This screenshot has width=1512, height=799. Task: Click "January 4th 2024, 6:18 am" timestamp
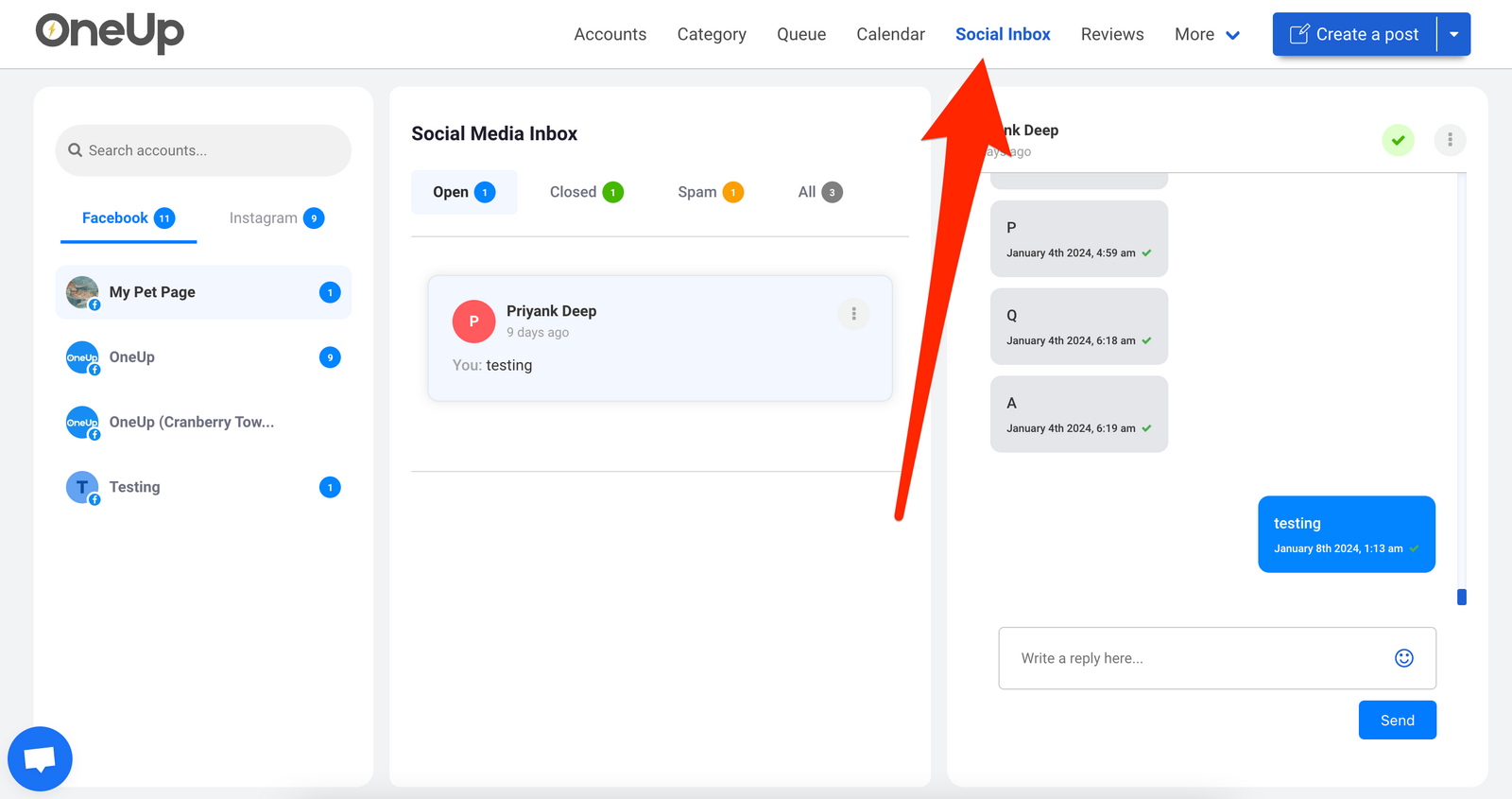click(1071, 340)
